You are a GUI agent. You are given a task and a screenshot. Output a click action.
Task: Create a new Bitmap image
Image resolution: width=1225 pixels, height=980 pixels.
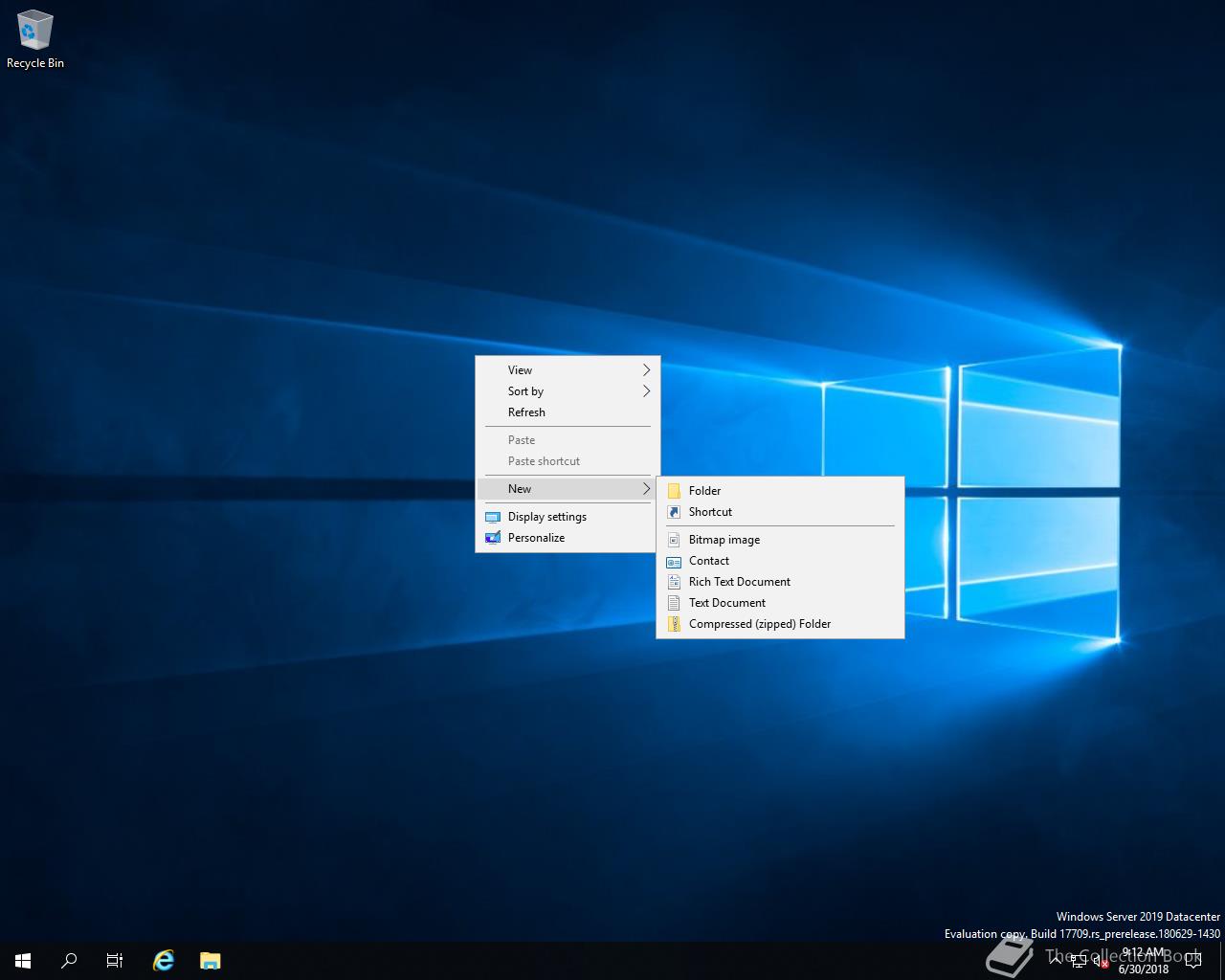coord(780,540)
